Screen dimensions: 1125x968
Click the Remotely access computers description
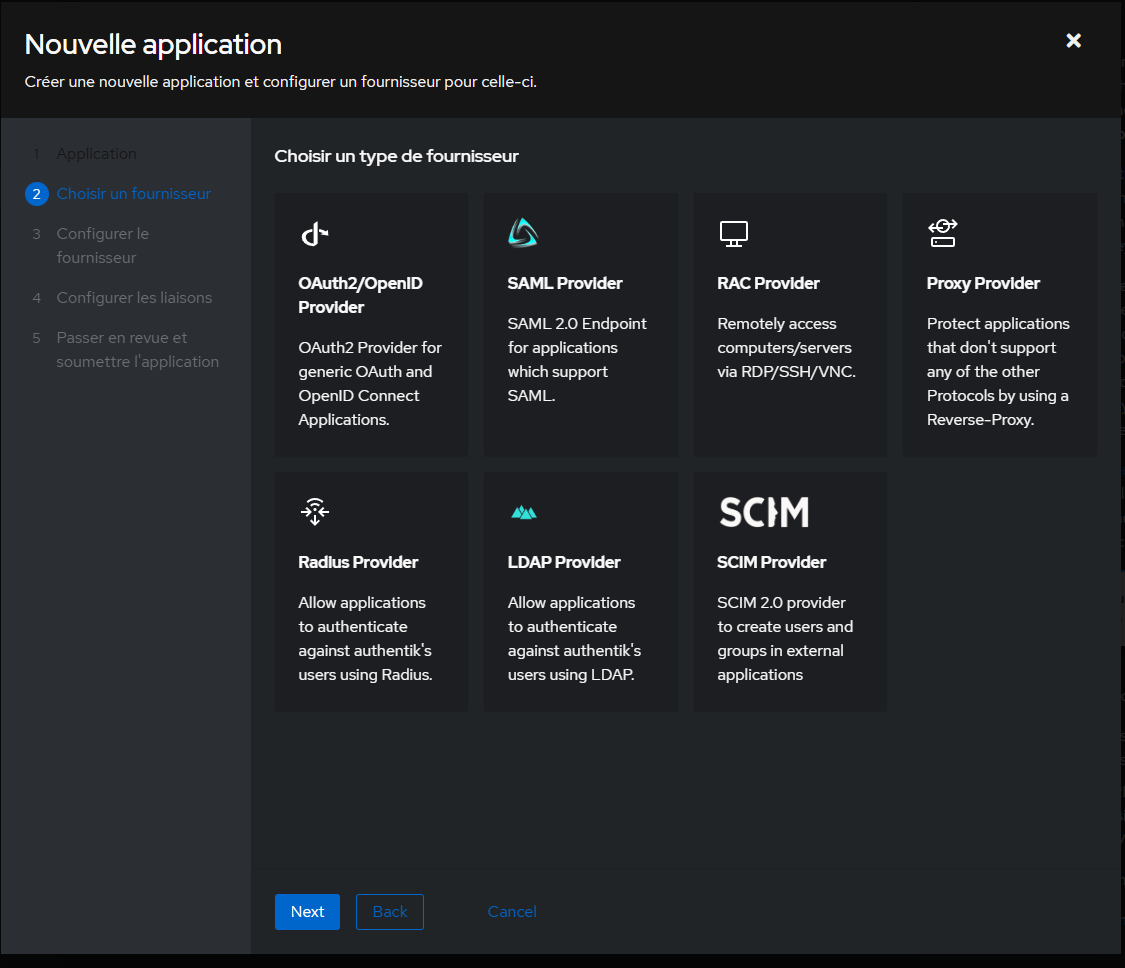click(786, 348)
